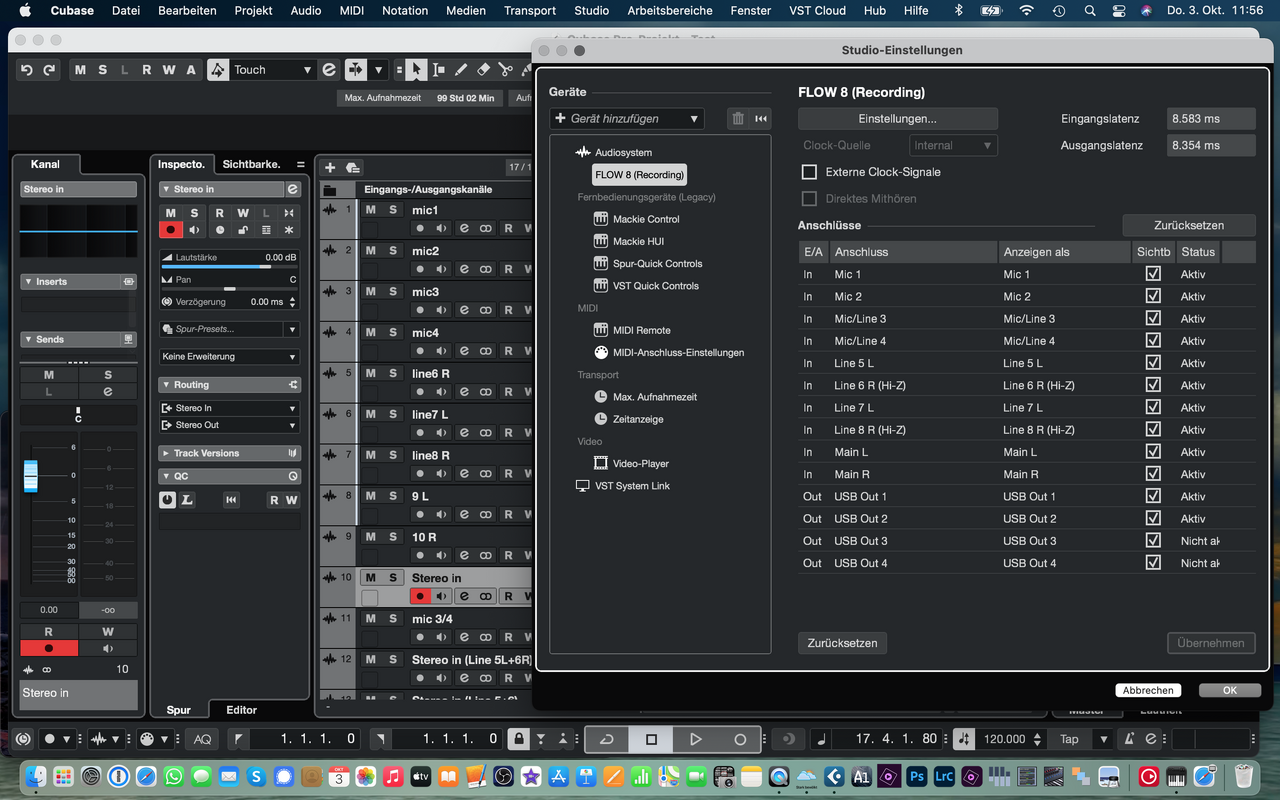
Task: Open Stereo In input routing dropdown
Action: click(229, 408)
